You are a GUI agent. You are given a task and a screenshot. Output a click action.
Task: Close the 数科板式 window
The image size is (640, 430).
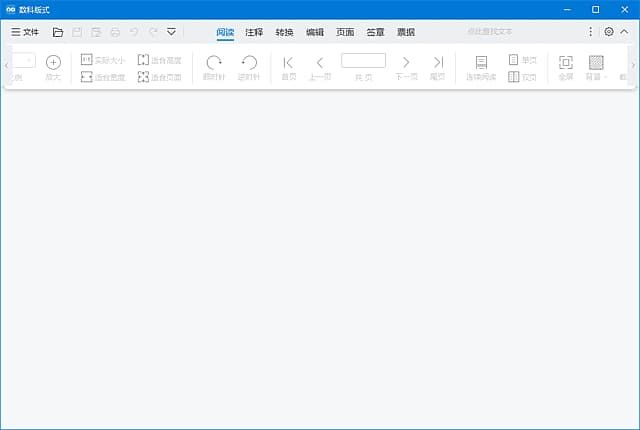click(624, 9)
